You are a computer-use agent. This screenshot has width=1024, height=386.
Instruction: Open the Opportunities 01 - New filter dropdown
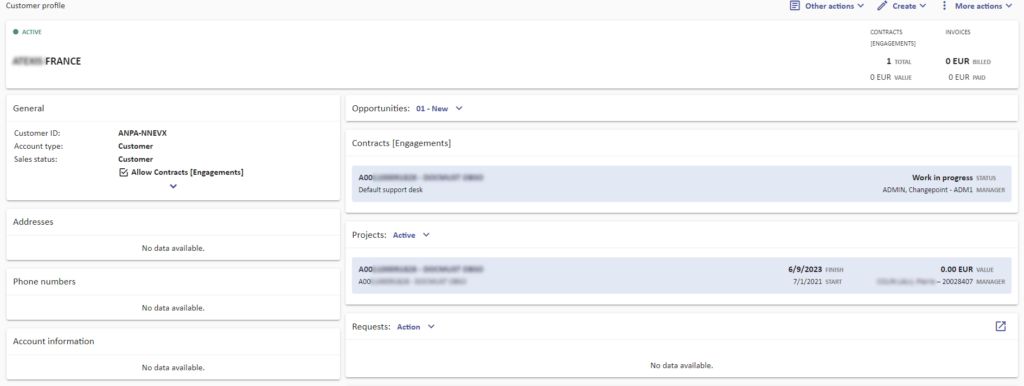pos(439,108)
